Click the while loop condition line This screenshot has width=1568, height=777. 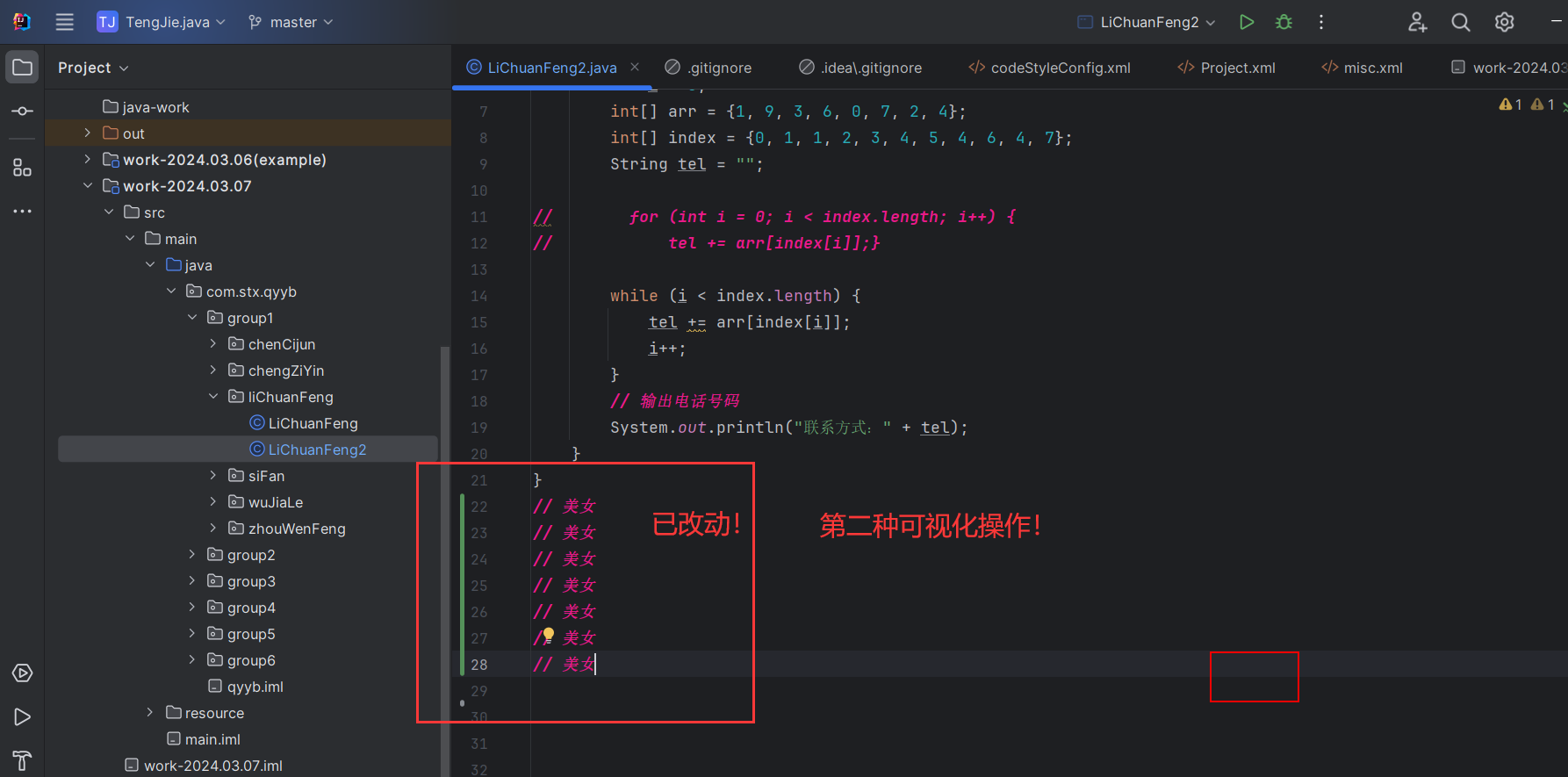click(735, 296)
